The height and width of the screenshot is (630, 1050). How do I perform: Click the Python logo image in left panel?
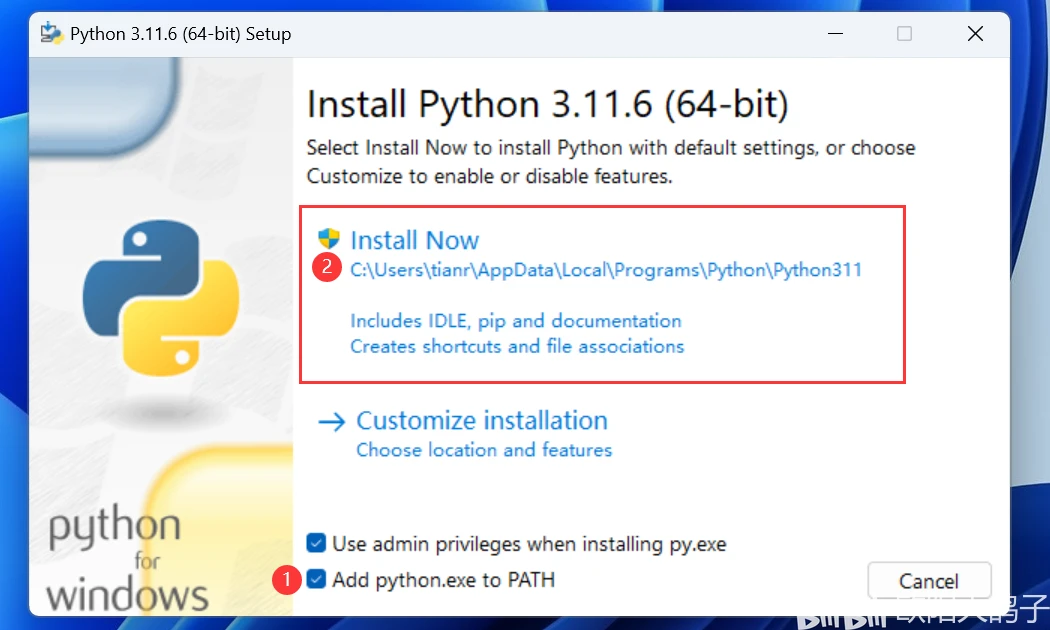(x=161, y=298)
